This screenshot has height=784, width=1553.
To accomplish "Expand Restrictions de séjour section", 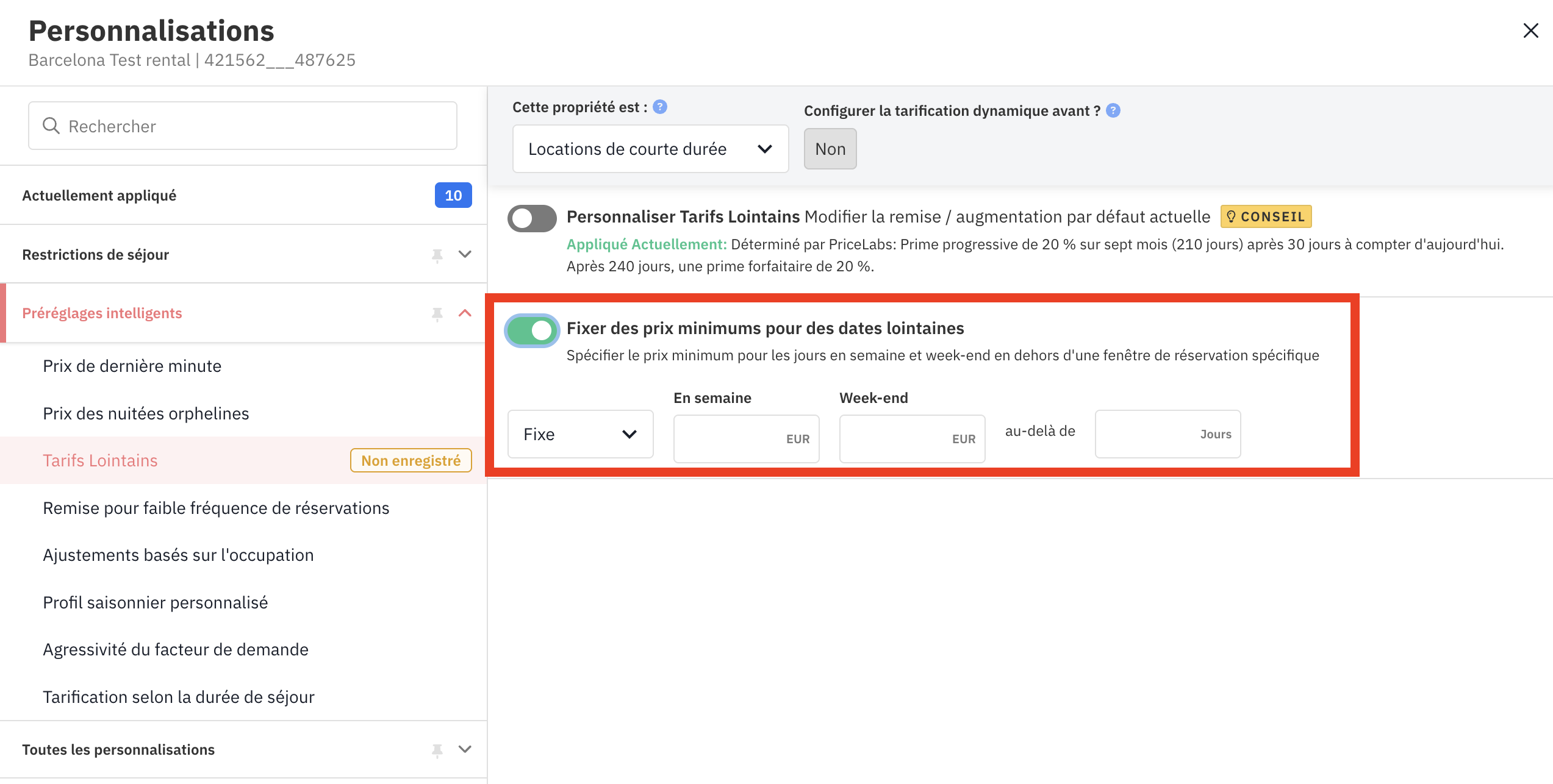I will pos(465,254).
